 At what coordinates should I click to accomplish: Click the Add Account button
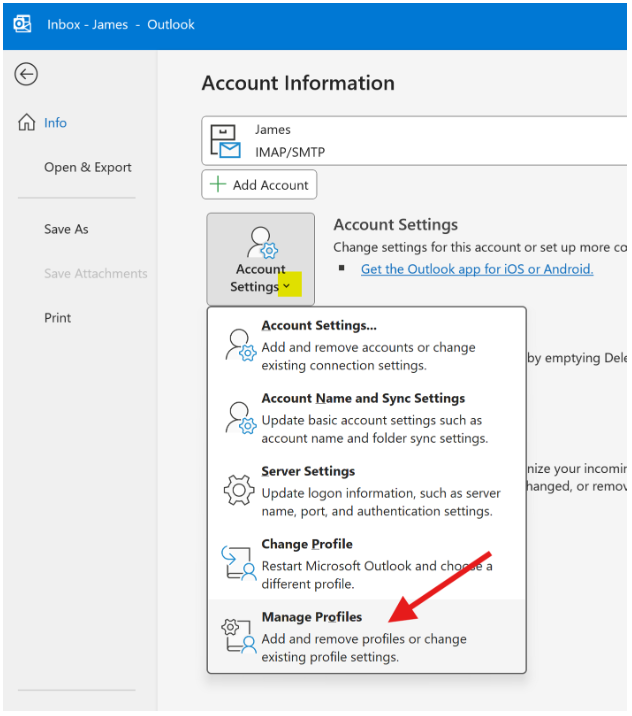tap(260, 185)
